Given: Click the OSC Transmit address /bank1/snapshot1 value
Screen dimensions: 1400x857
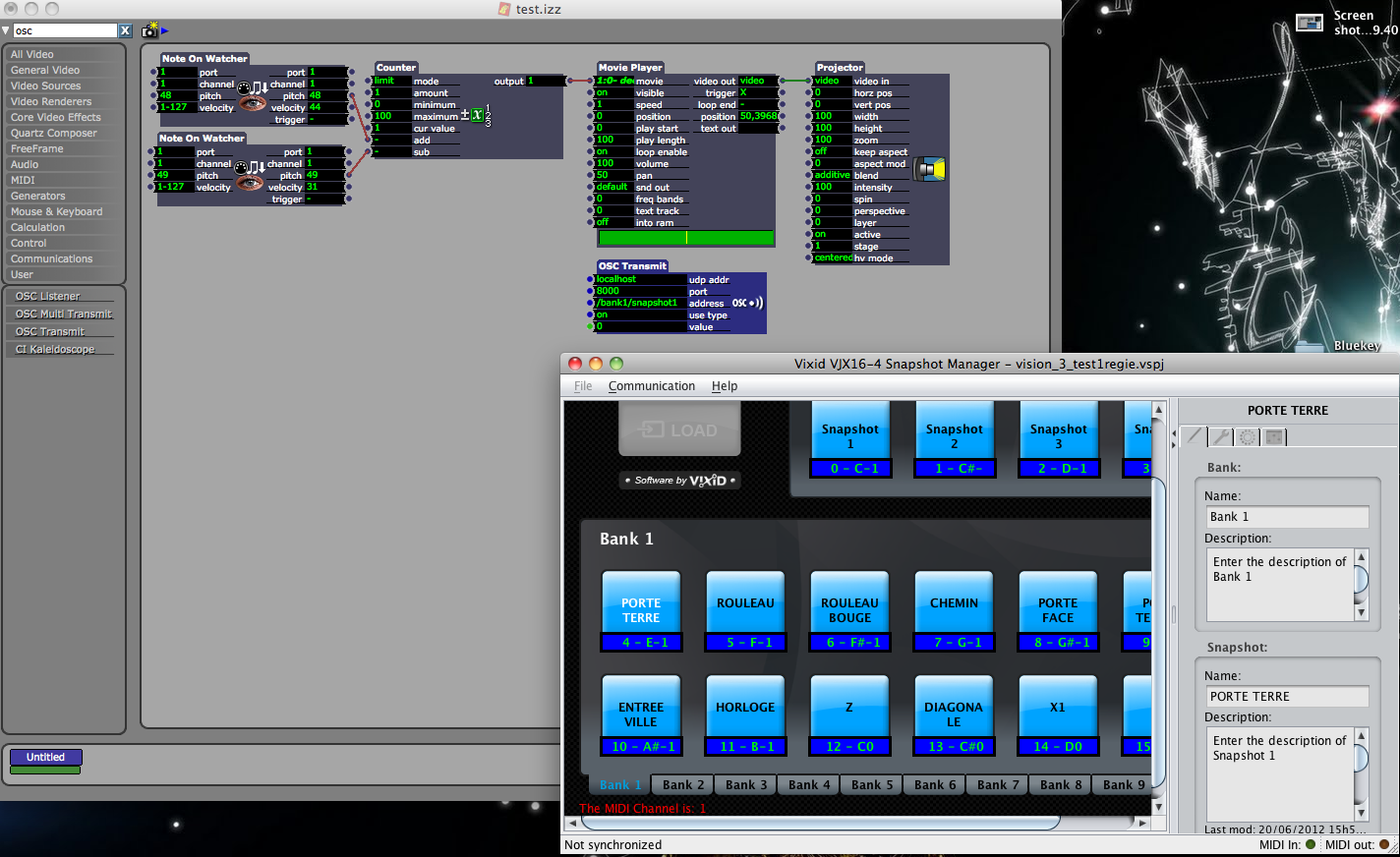Looking at the screenshot, I should (641, 304).
